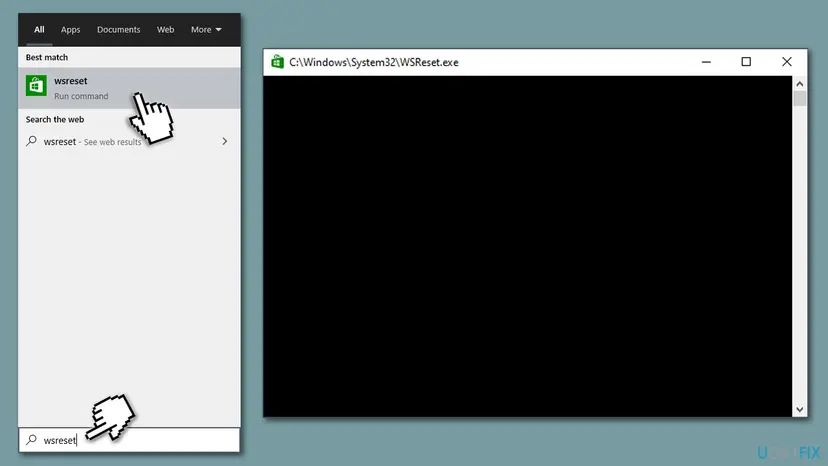This screenshot has height=466, width=828.
Task: Open wsreset See web results entry
Action: [x=129, y=142]
